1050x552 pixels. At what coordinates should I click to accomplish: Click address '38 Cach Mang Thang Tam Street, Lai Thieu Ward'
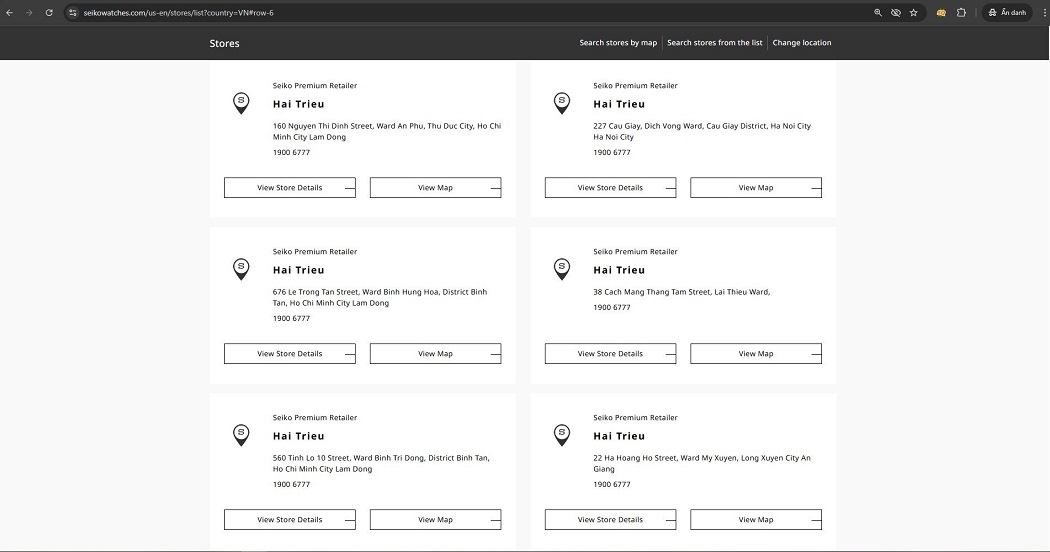[x=682, y=292]
